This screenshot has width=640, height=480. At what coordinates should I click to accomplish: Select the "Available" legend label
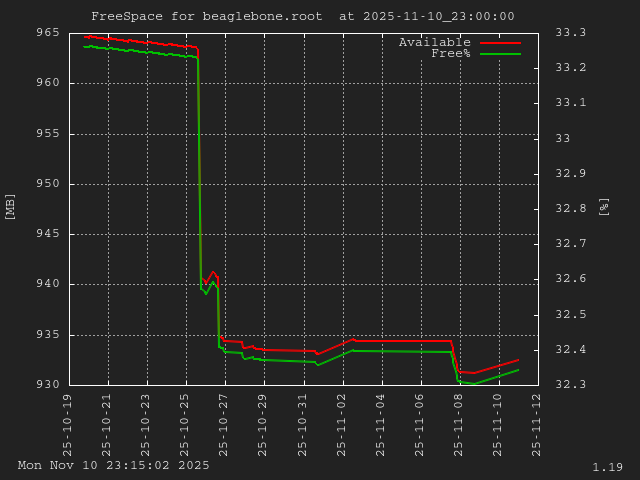434,42
